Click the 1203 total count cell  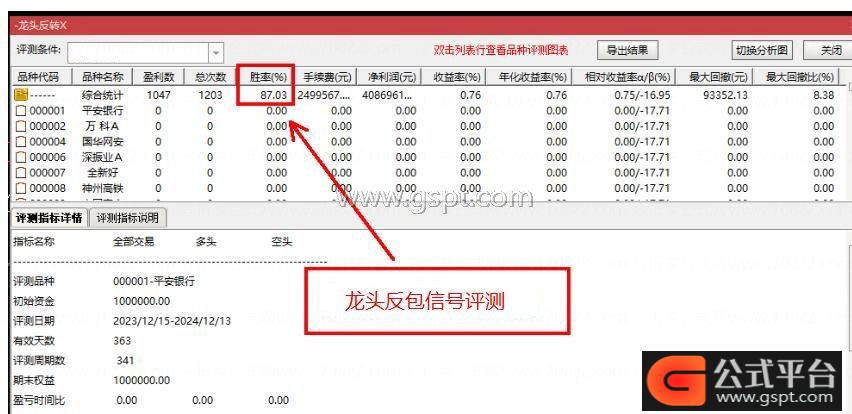210,95
